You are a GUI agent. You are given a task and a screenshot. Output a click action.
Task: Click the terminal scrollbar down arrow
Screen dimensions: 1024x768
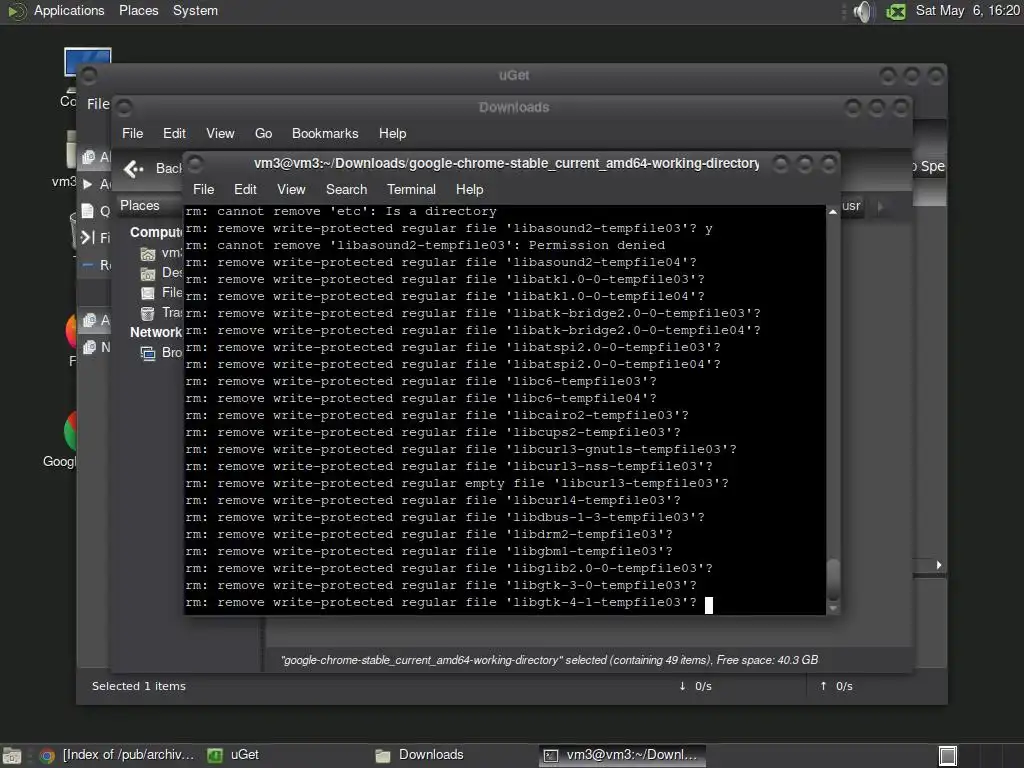tap(833, 608)
